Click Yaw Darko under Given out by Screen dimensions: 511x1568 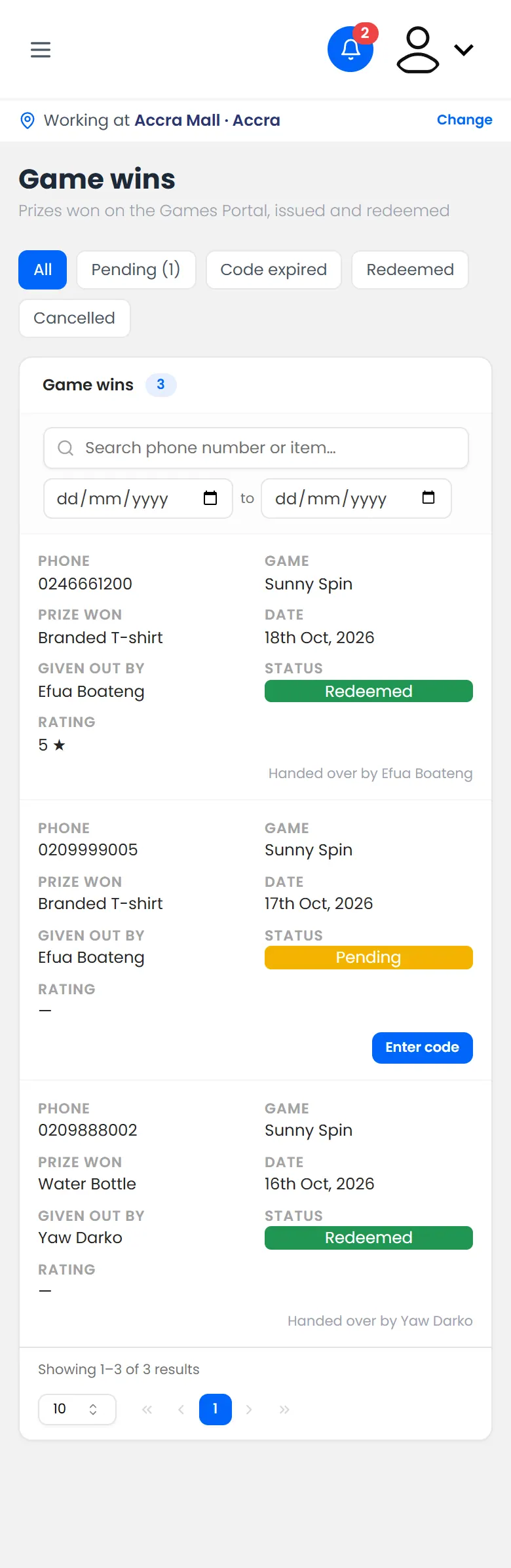pos(80,1238)
